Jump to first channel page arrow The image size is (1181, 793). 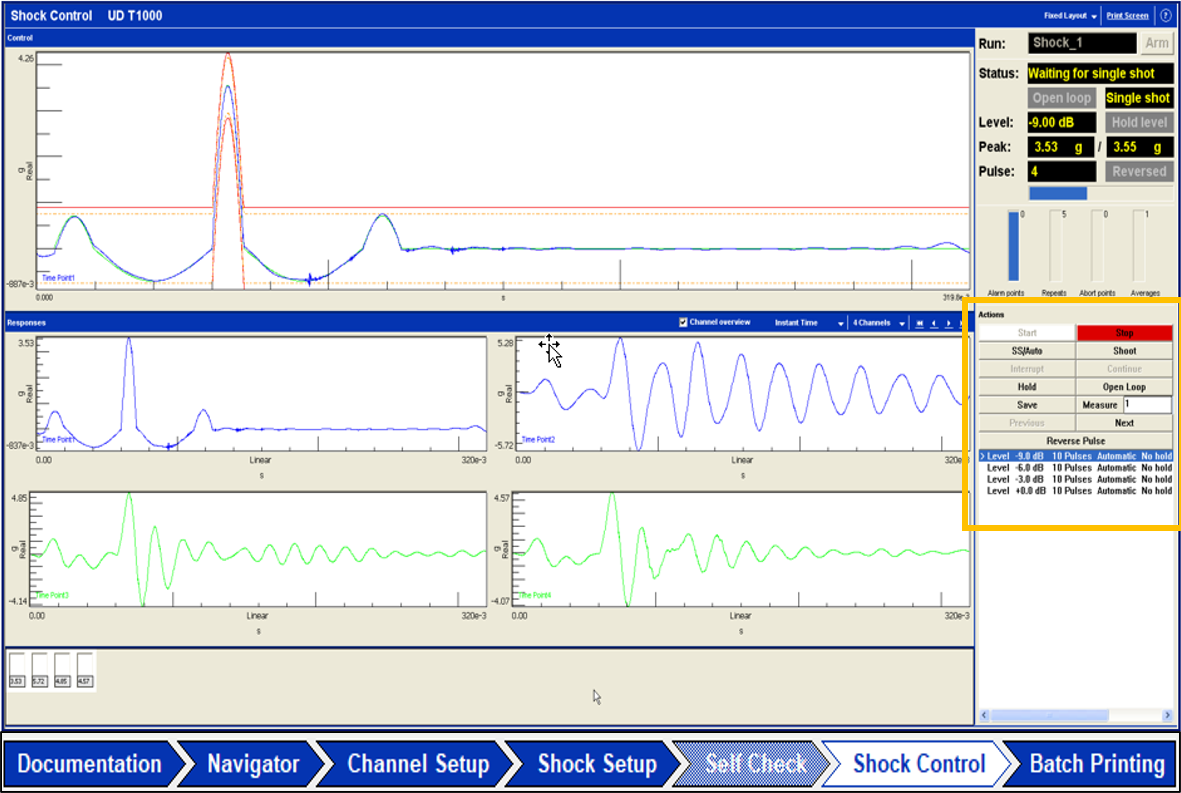(920, 324)
